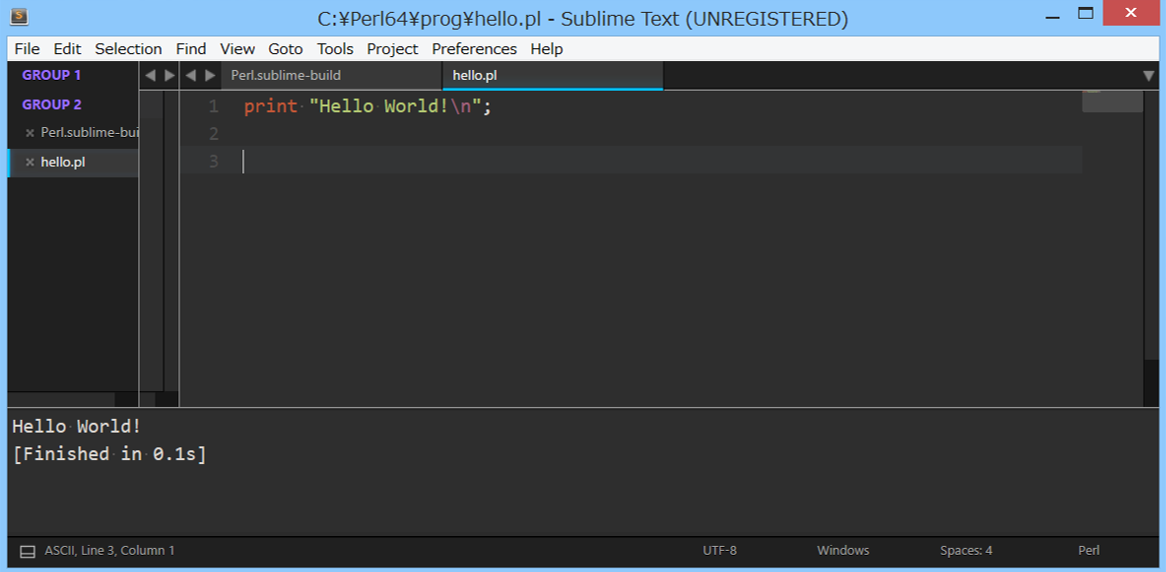Screen dimensions: 1166x572
Task: Click the GROUP 1 sidebar heading
Action: coord(51,75)
